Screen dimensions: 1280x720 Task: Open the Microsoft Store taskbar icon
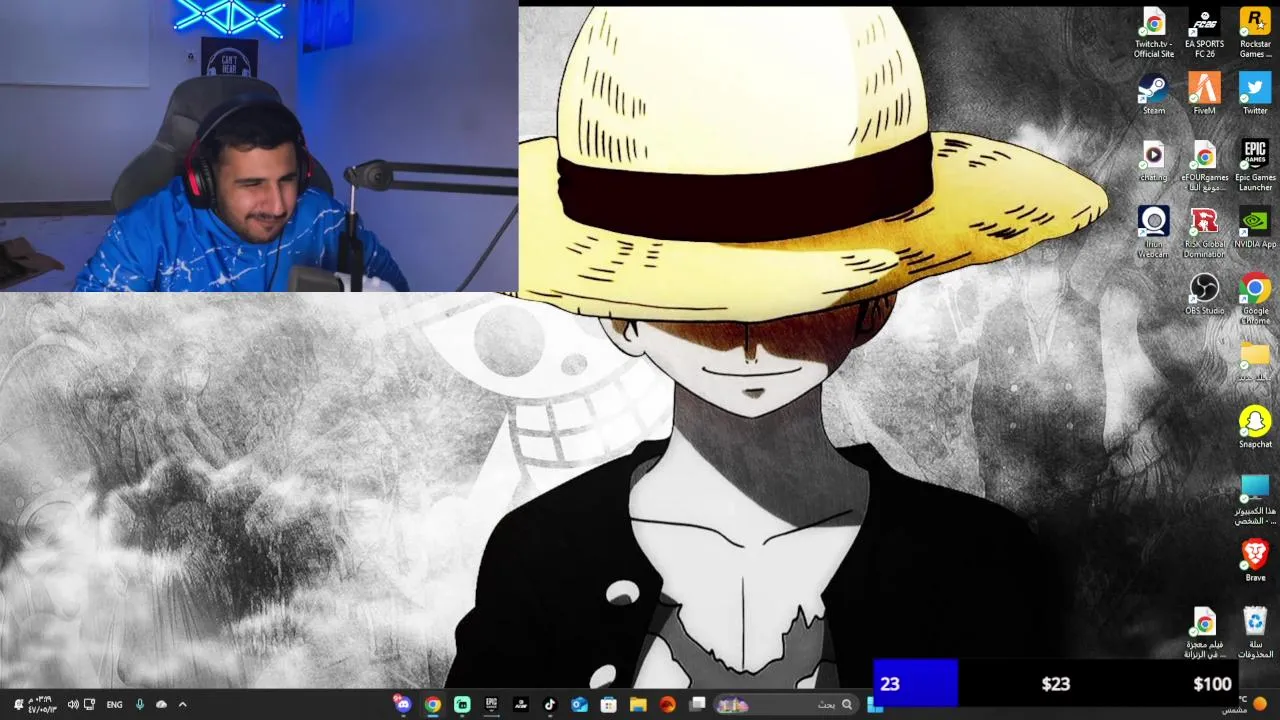608,704
